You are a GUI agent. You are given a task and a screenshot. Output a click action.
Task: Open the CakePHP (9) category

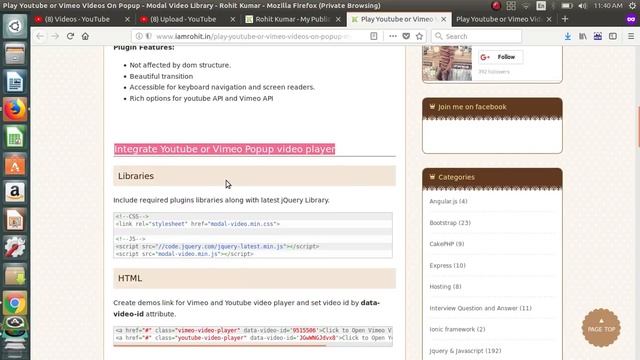pos(447,244)
